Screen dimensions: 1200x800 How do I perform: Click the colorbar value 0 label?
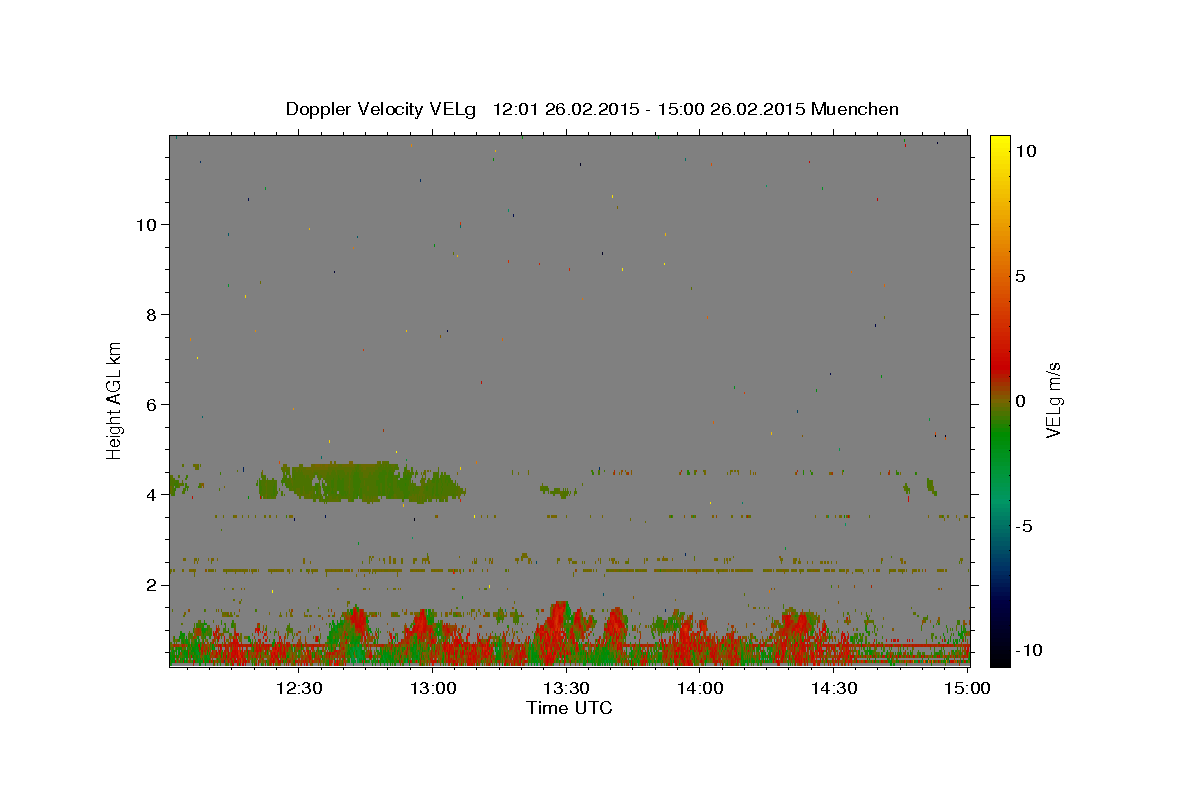pyautogui.click(x=1020, y=401)
